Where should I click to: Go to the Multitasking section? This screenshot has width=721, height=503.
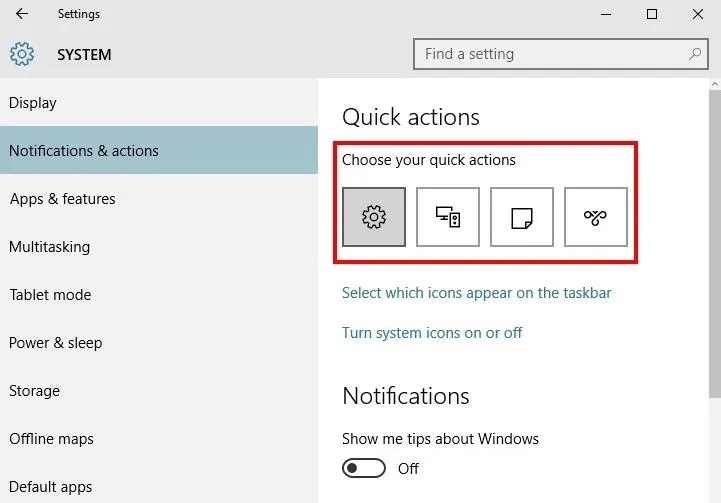[159, 246]
